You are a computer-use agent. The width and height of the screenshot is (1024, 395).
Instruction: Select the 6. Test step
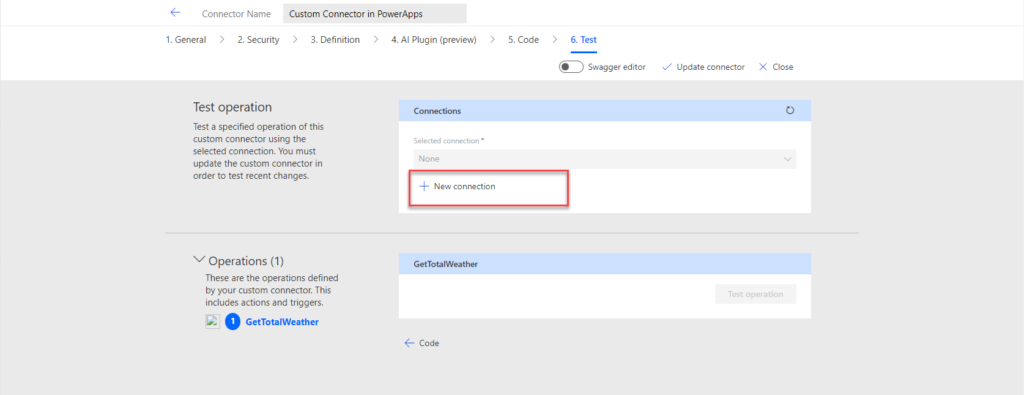tap(583, 40)
